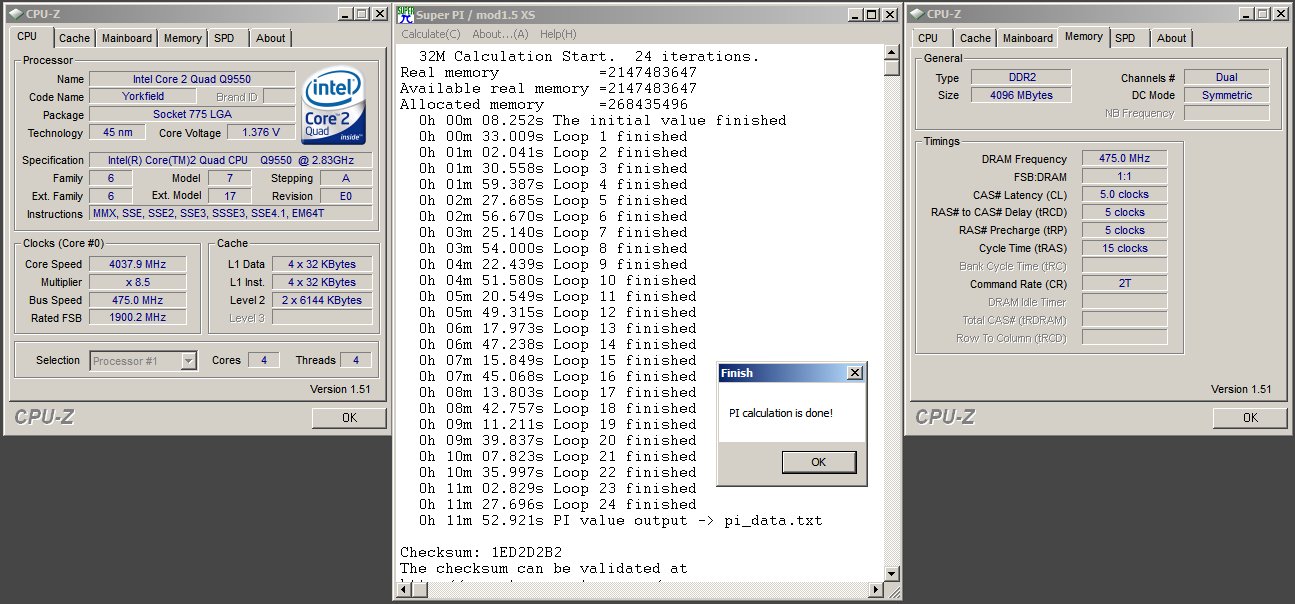The image size is (1295, 604).
Task: Click the Multiplier value x 8.5
Action: point(138,282)
